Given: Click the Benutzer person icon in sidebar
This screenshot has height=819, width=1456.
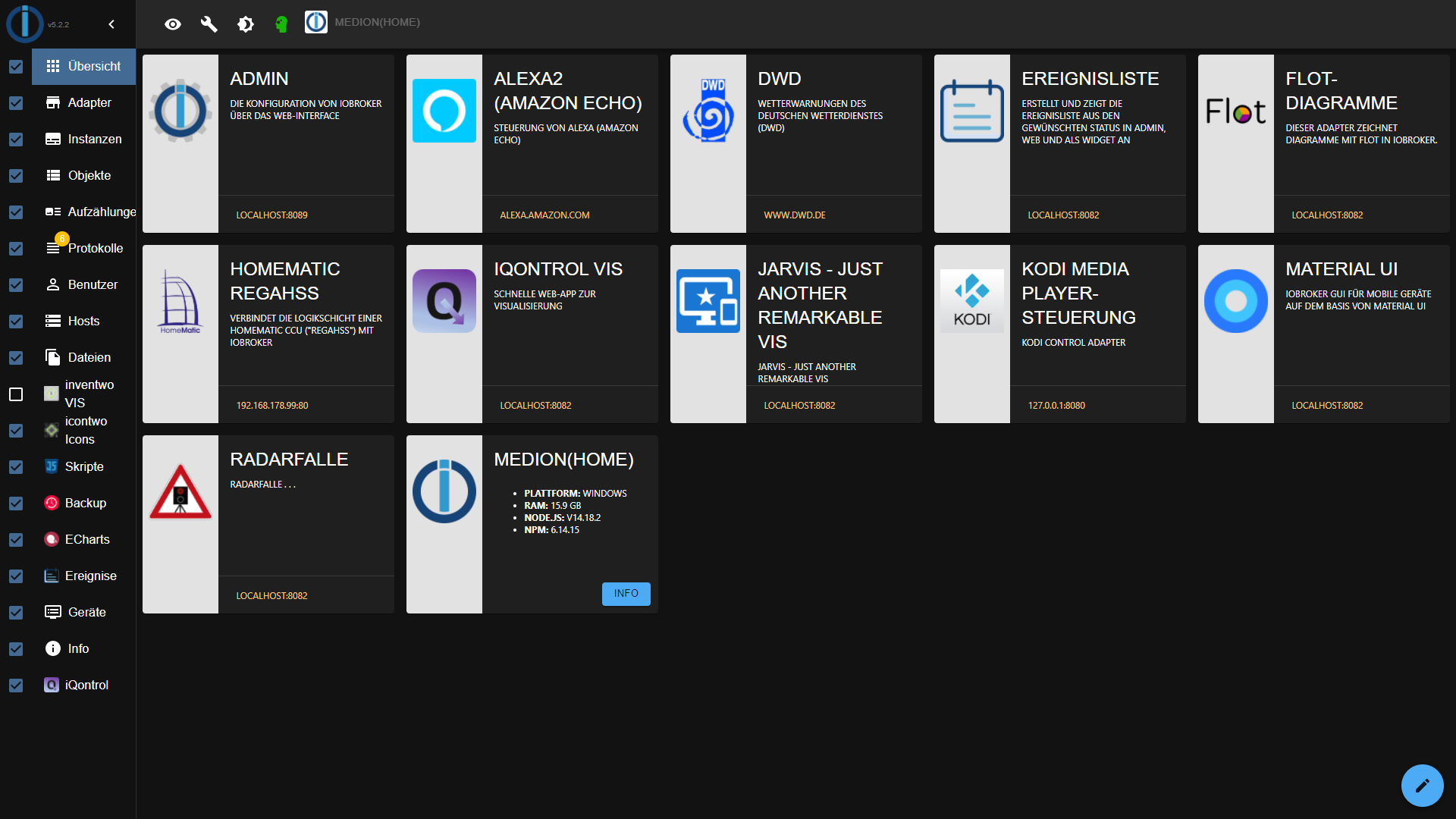Looking at the screenshot, I should (53, 285).
